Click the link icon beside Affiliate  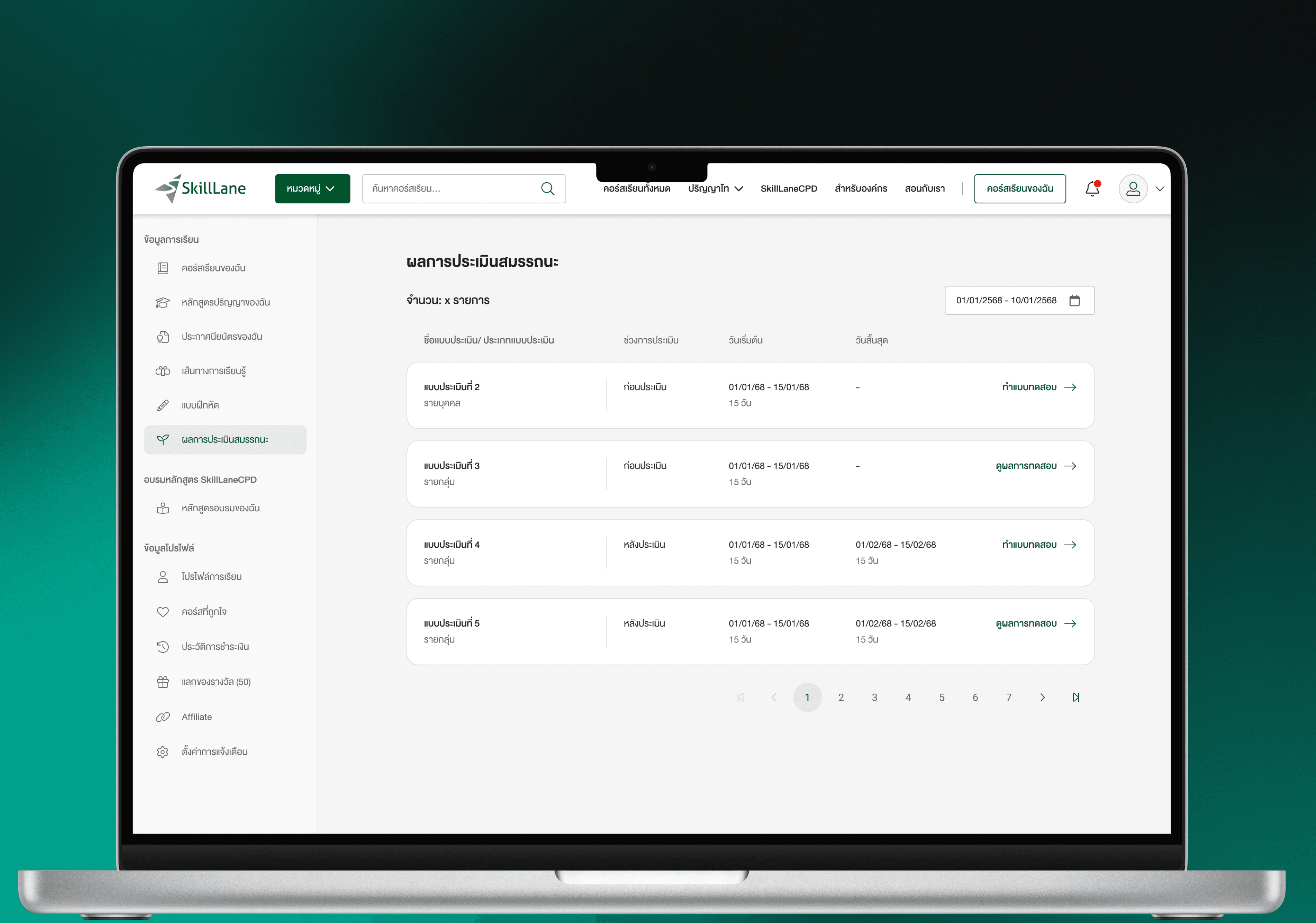[x=163, y=716]
